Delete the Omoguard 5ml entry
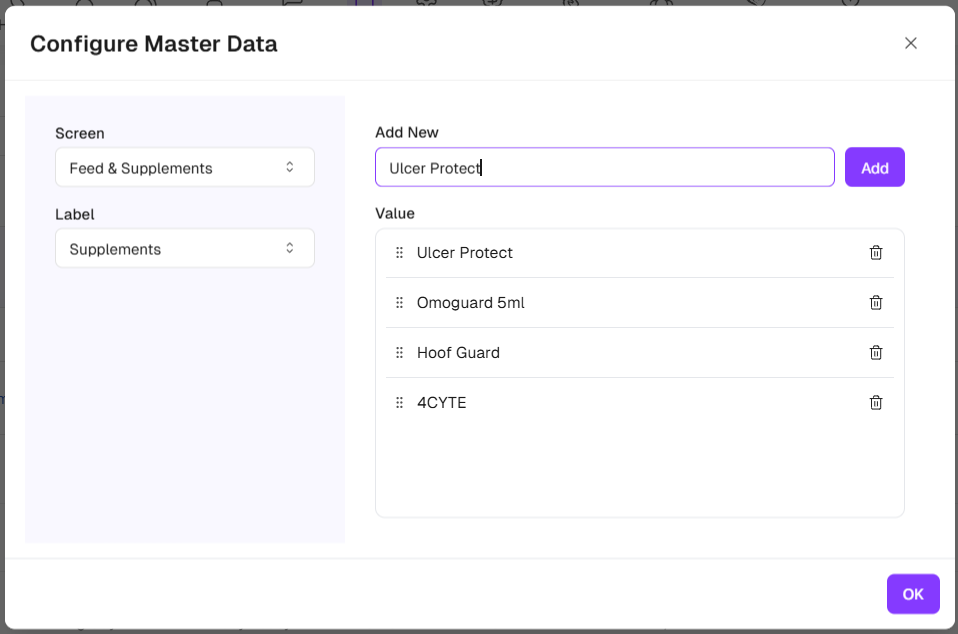 pyautogui.click(x=876, y=303)
